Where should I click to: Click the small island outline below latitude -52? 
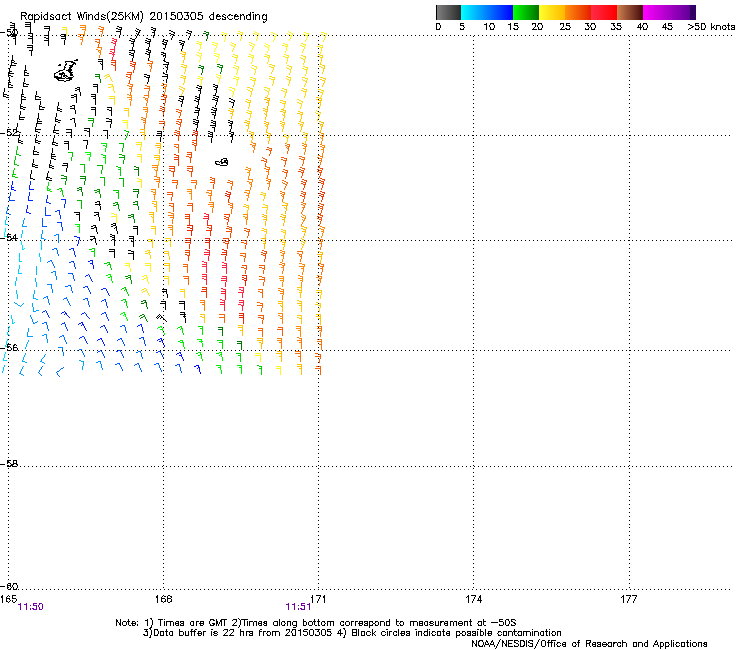click(222, 162)
